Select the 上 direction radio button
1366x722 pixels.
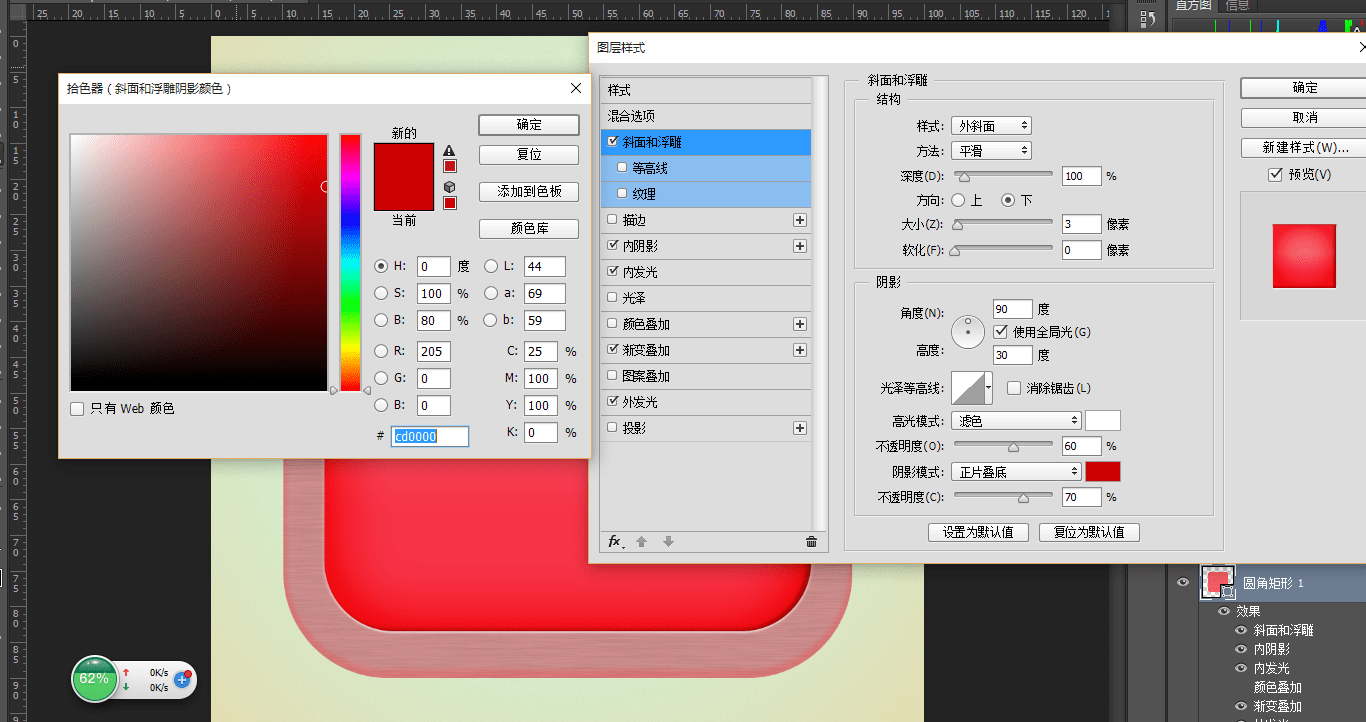coord(958,200)
